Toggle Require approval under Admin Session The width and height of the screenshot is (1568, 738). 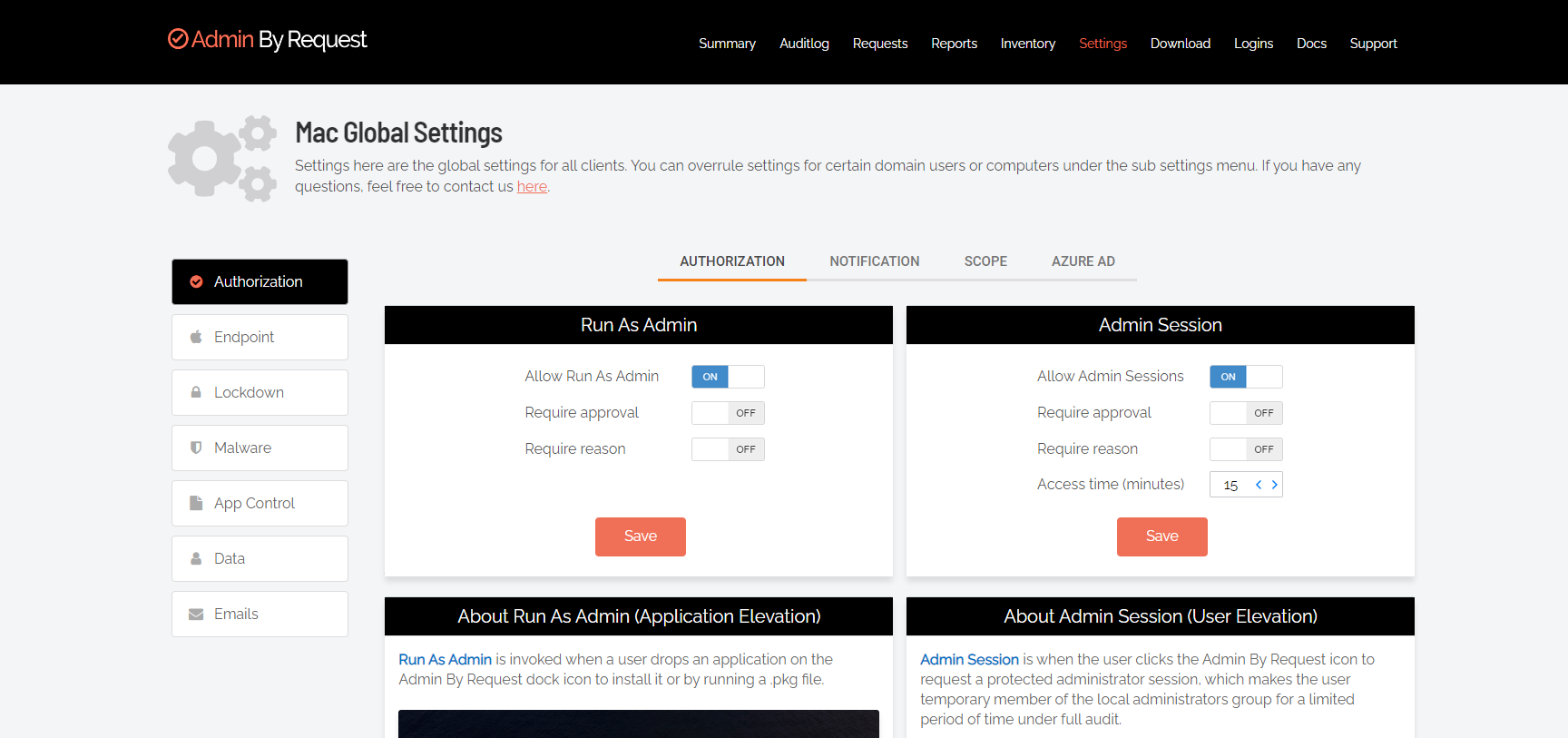(1246, 413)
